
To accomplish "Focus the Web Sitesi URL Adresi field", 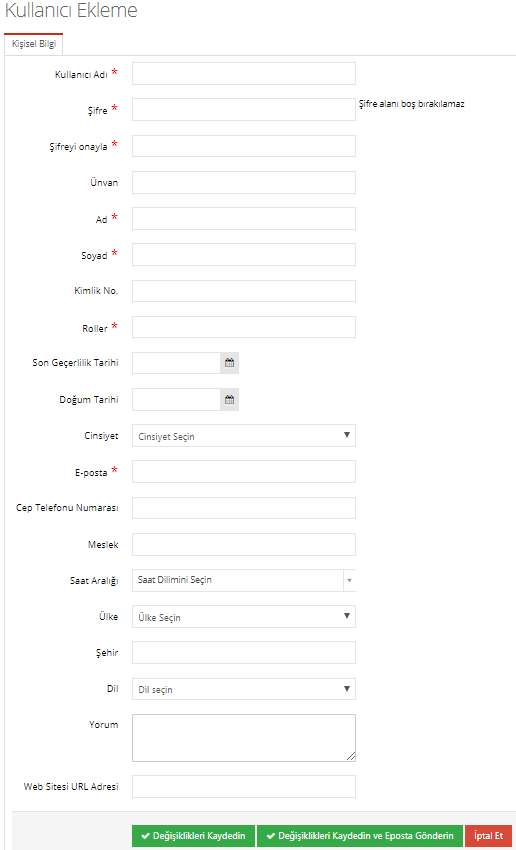I will coord(244,787).
